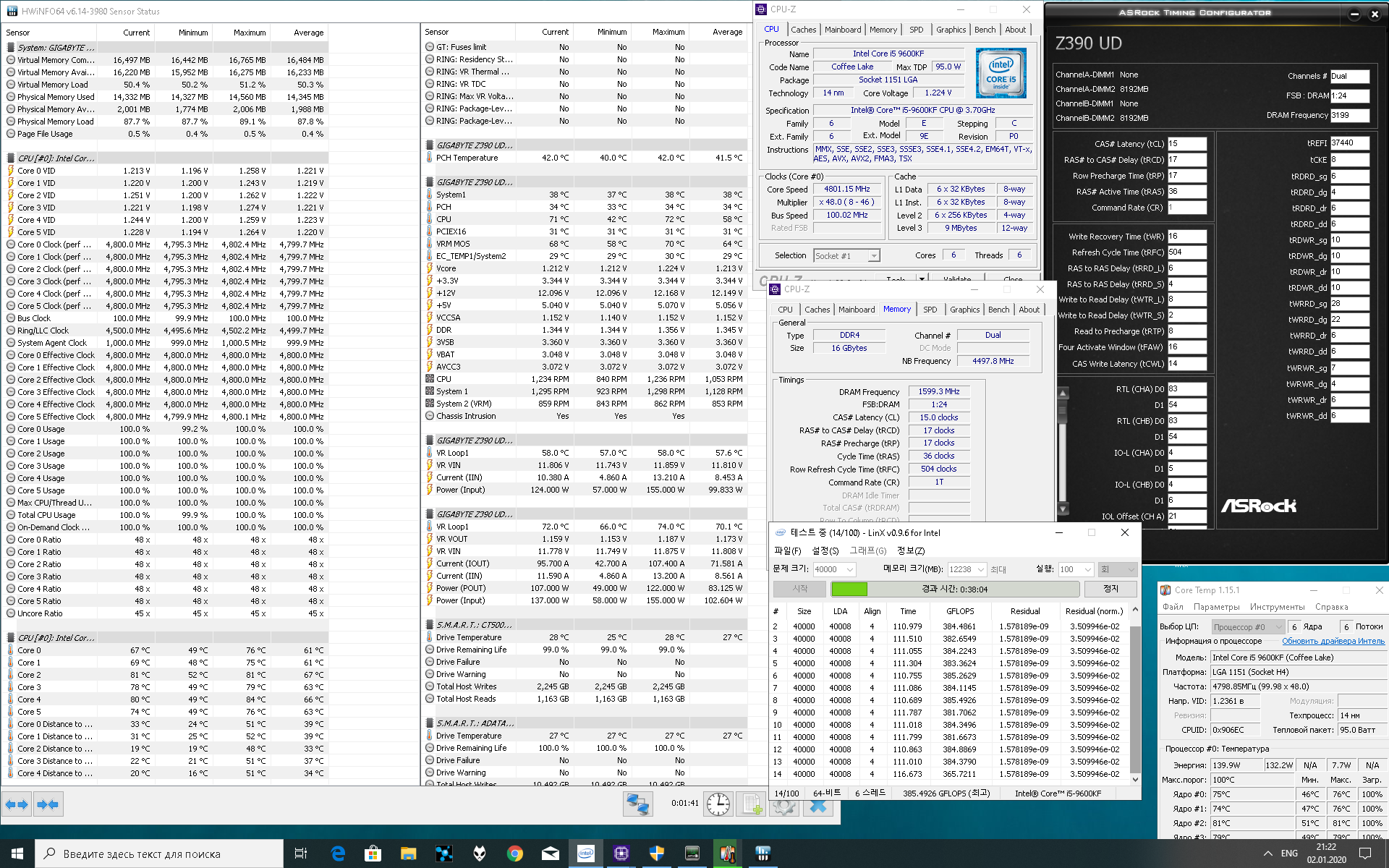
Task: Open Microsoft Store taskbar icon
Action: click(373, 854)
